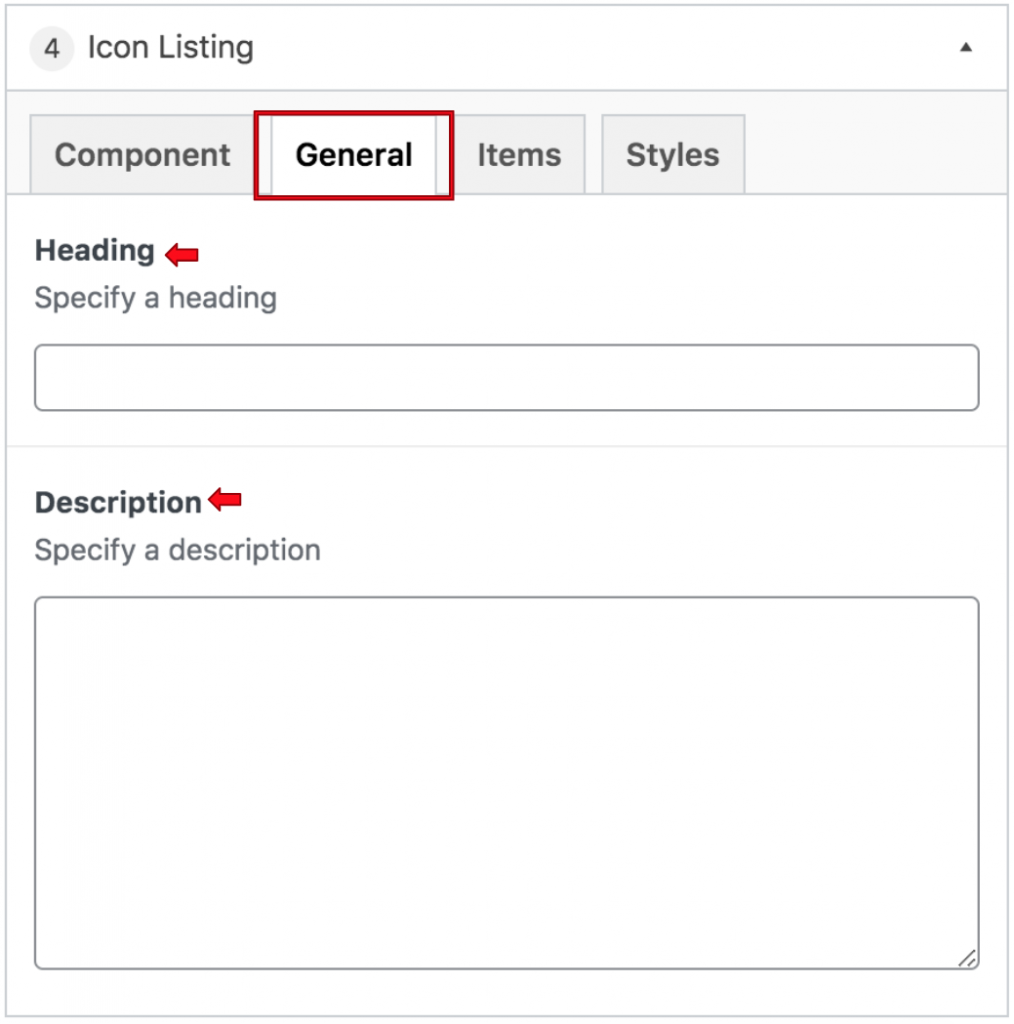Focus the Heading text input field
The image size is (1014, 1024).
tap(507, 377)
